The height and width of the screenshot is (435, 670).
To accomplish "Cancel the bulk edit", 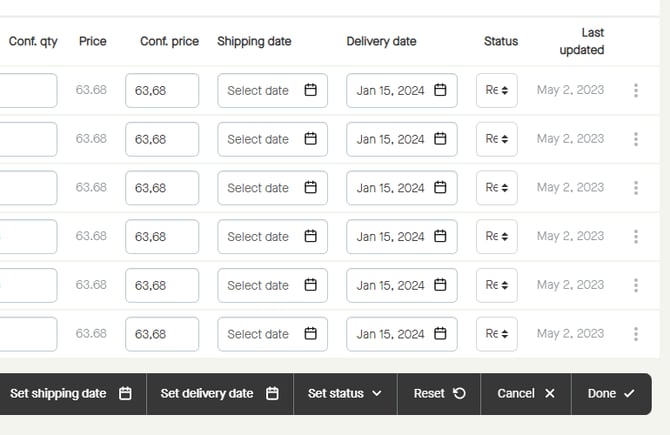I will [525, 394].
